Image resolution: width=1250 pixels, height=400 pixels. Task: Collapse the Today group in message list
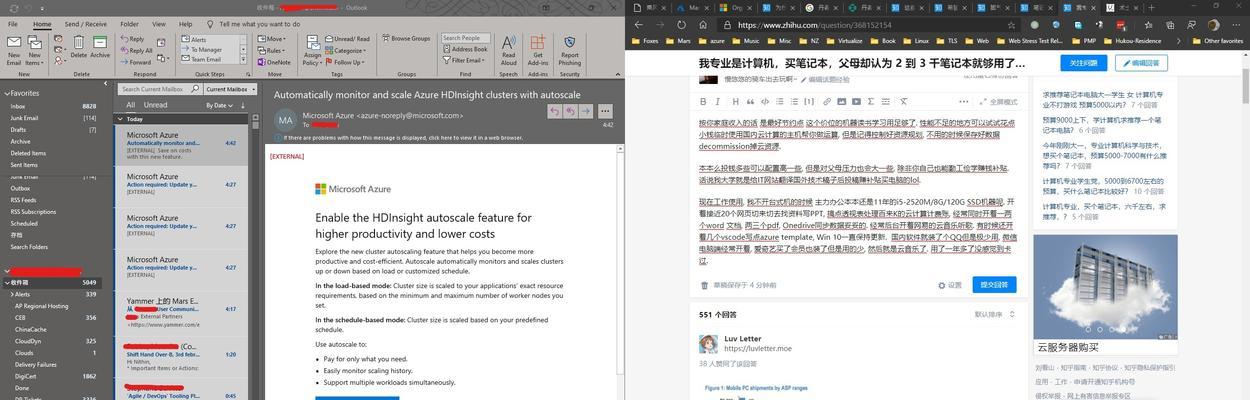(120, 118)
